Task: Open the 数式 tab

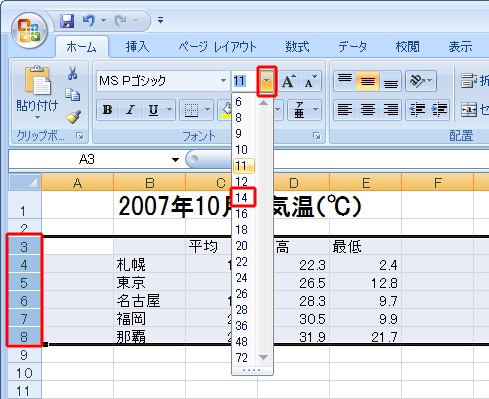Action: [297, 47]
